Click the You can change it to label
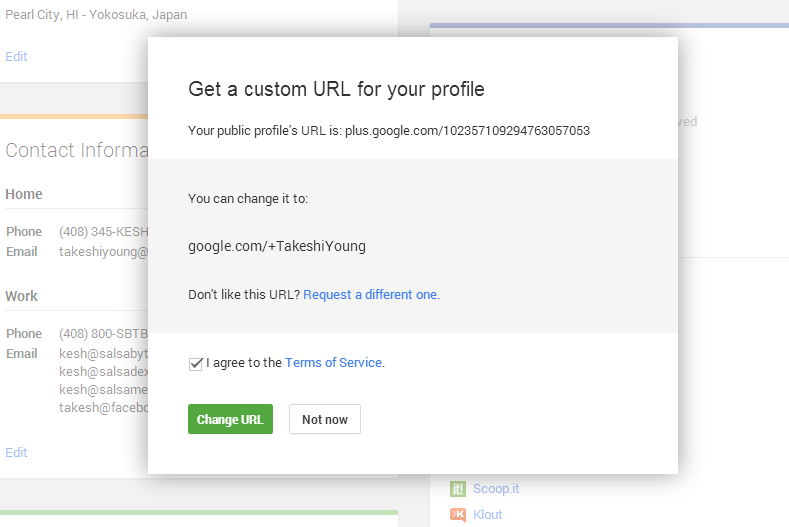The width and height of the screenshot is (789, 527). point(248,198)
